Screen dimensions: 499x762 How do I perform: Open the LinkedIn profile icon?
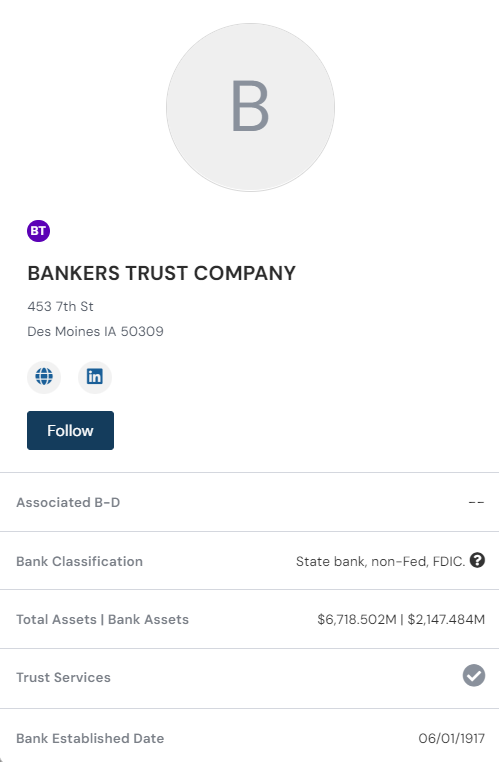pos(95,377)
